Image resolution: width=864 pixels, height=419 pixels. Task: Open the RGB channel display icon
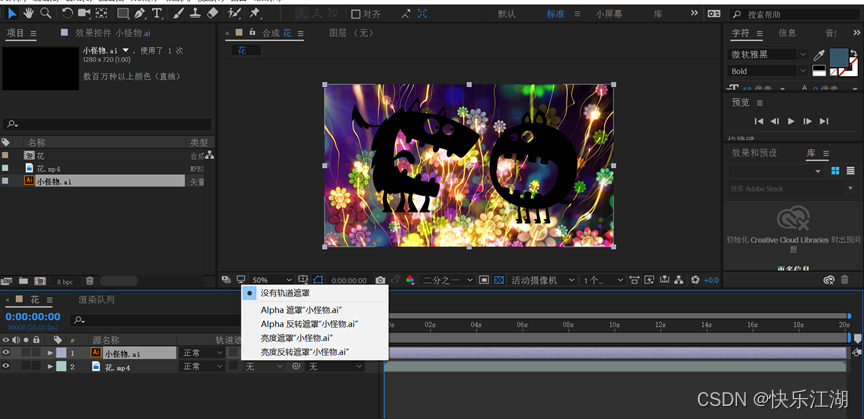coord(410,280)
